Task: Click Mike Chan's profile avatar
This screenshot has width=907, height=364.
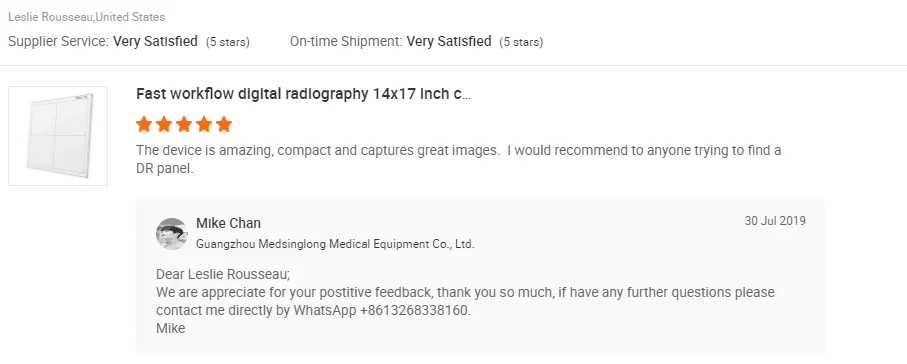Action: point(171,234)
